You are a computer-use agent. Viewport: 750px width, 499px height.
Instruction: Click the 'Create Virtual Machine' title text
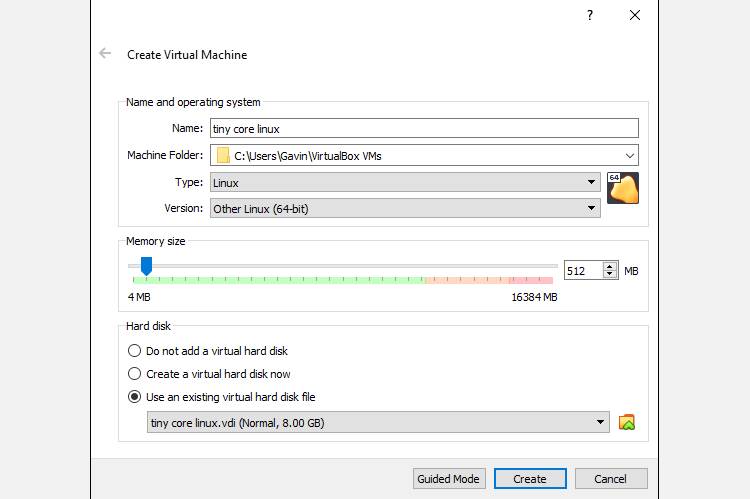coord(187,55)
